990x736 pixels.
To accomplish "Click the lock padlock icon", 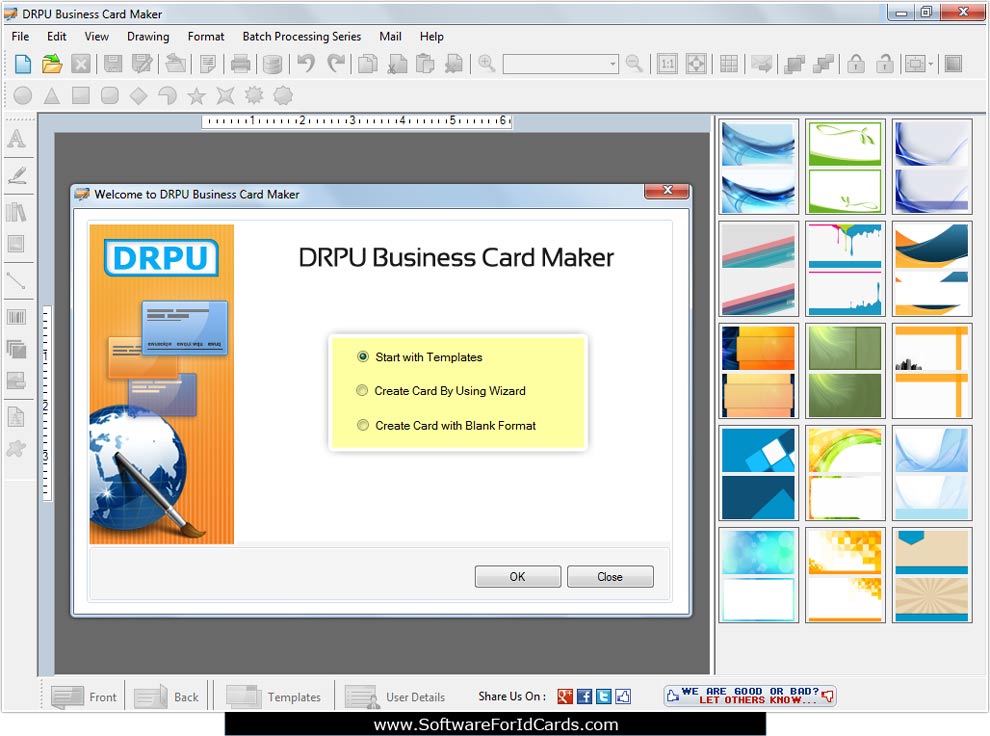I will pyautogui.click(x=856, y=64).
